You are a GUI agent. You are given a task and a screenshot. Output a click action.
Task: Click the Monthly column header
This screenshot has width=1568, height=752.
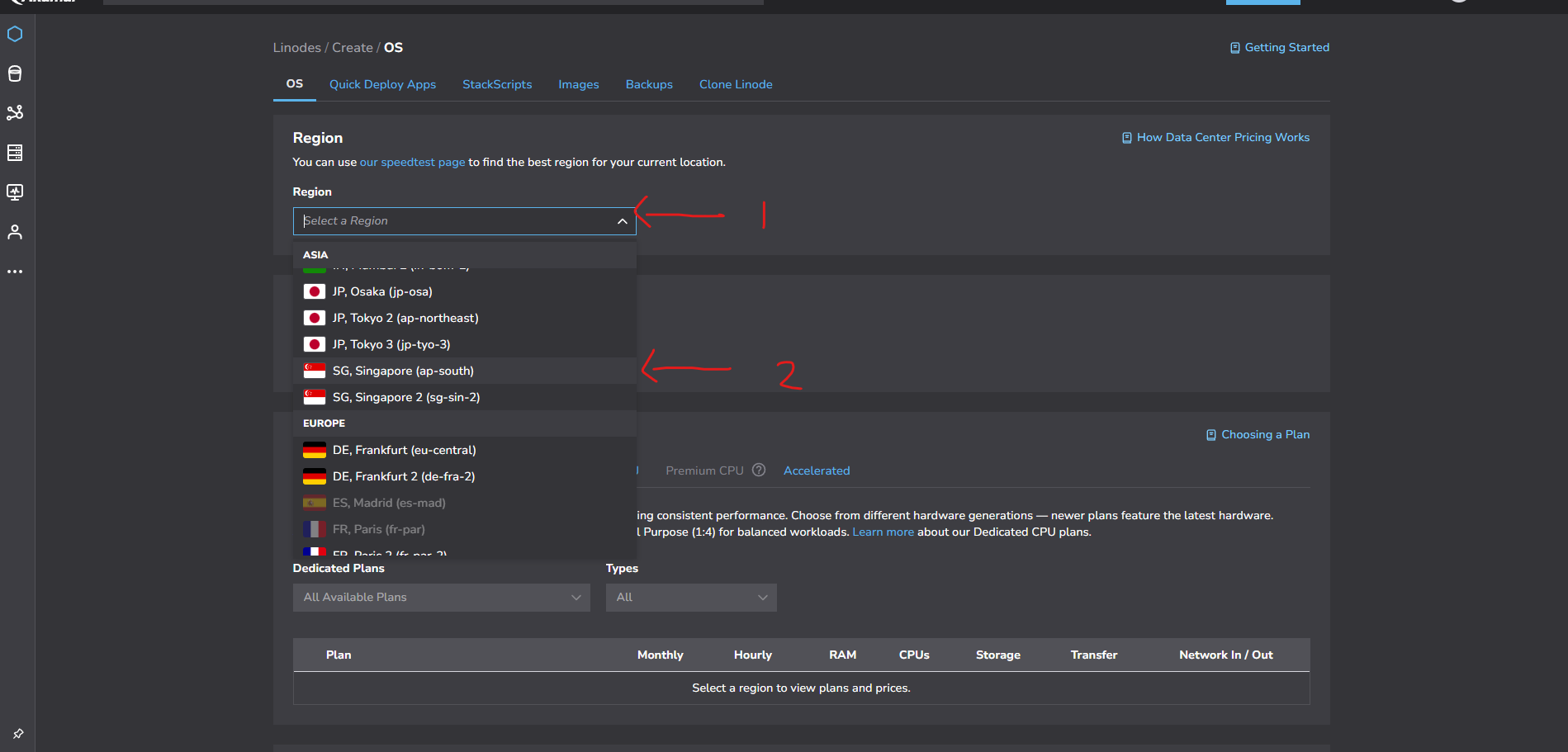click(x=661, y=655)
